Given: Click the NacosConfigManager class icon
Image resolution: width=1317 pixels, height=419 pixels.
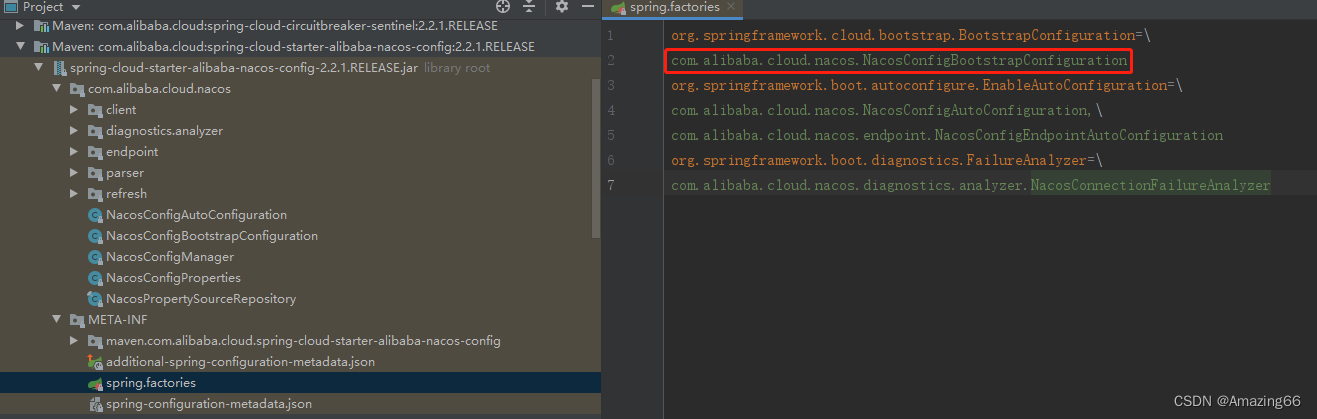Looking at the screenshot, I should tap(95, 257).
